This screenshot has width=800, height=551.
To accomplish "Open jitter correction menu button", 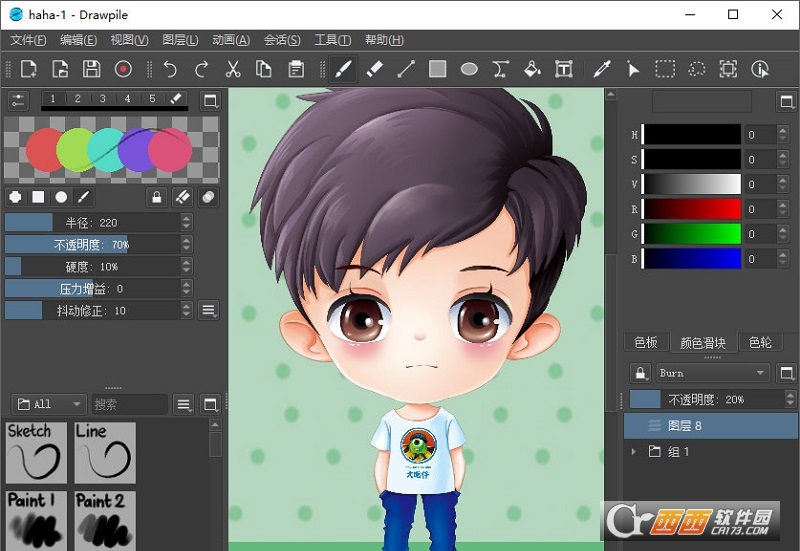I will coord(209,310).
